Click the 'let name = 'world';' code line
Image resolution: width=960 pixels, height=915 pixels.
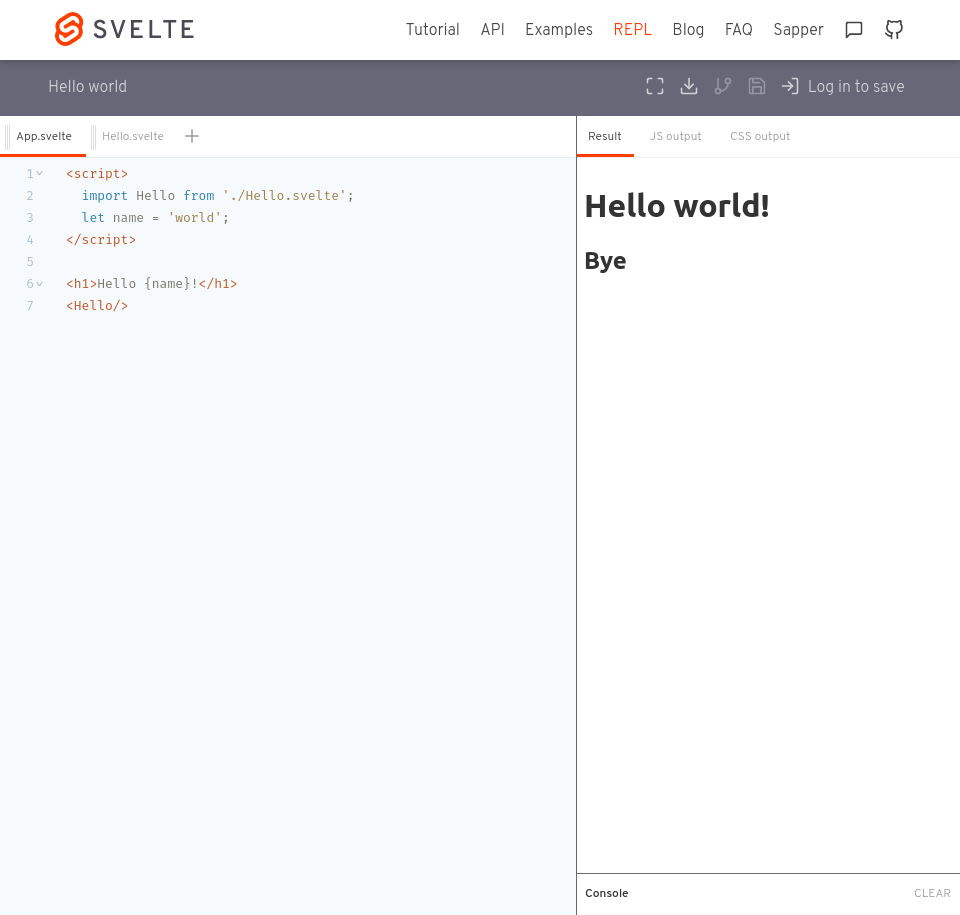coord(155,217)
